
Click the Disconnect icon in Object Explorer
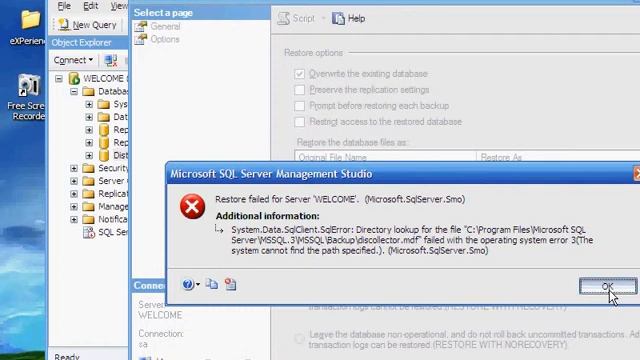pos(111,60)
